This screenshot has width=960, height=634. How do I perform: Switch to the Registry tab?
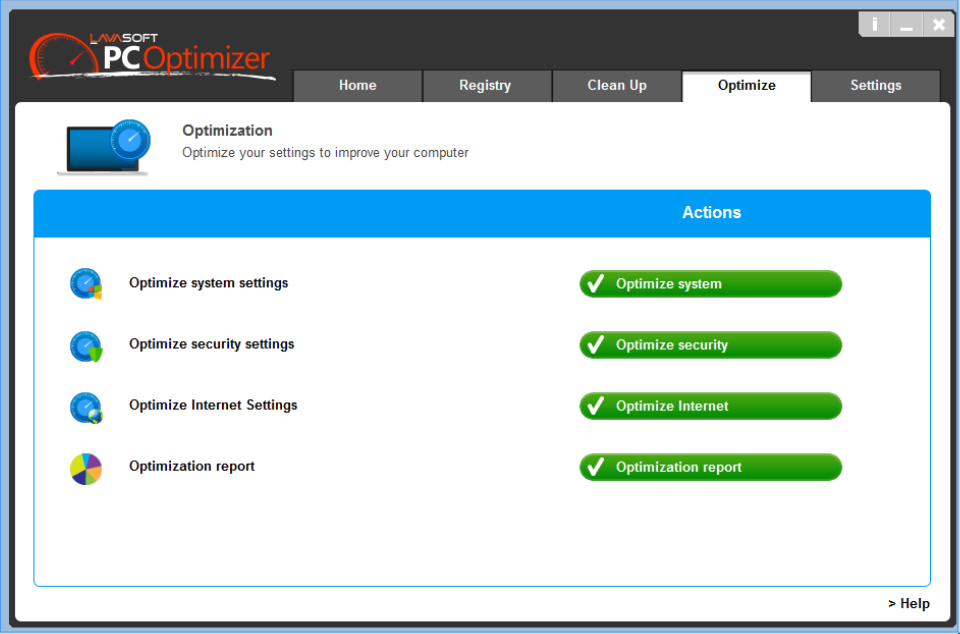(487, 86)
